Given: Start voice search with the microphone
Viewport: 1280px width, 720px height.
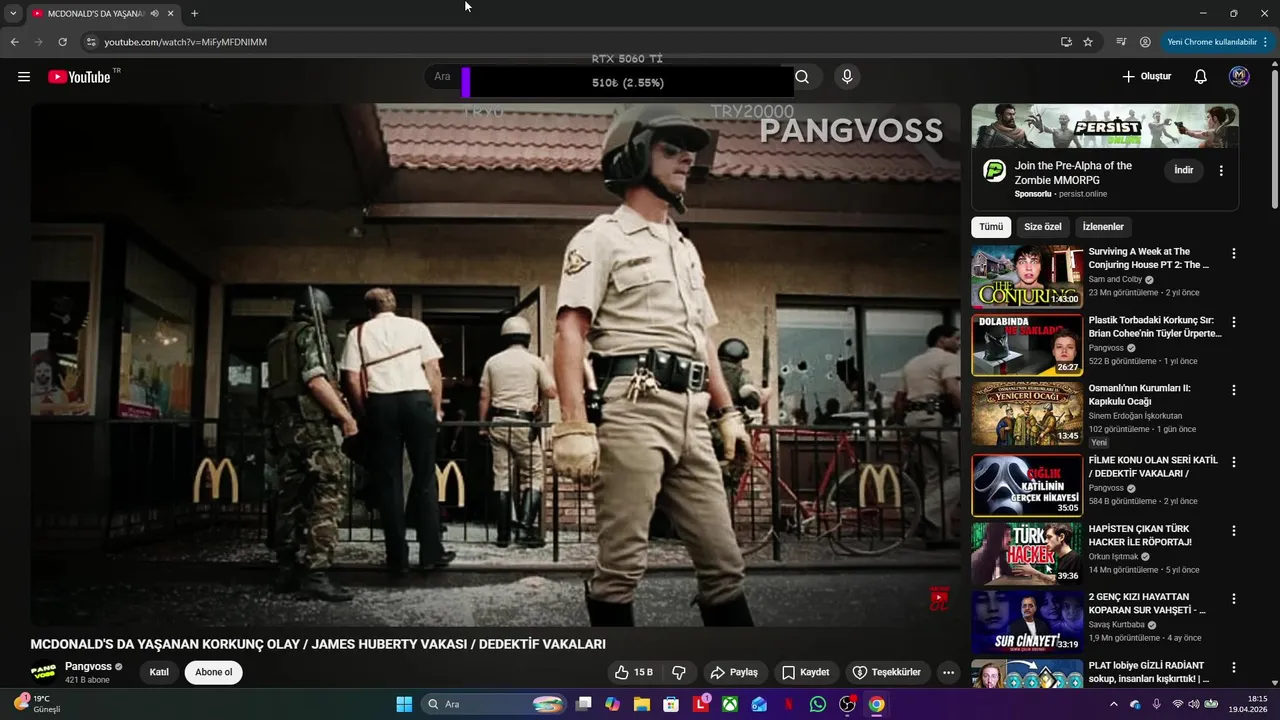Looking at the screenshot, I should (847, 77).
